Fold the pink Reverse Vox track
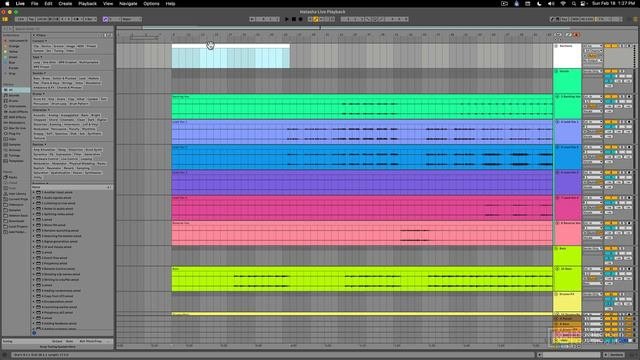The width and height of the screenshot is (640, 360). click(557, 223)
